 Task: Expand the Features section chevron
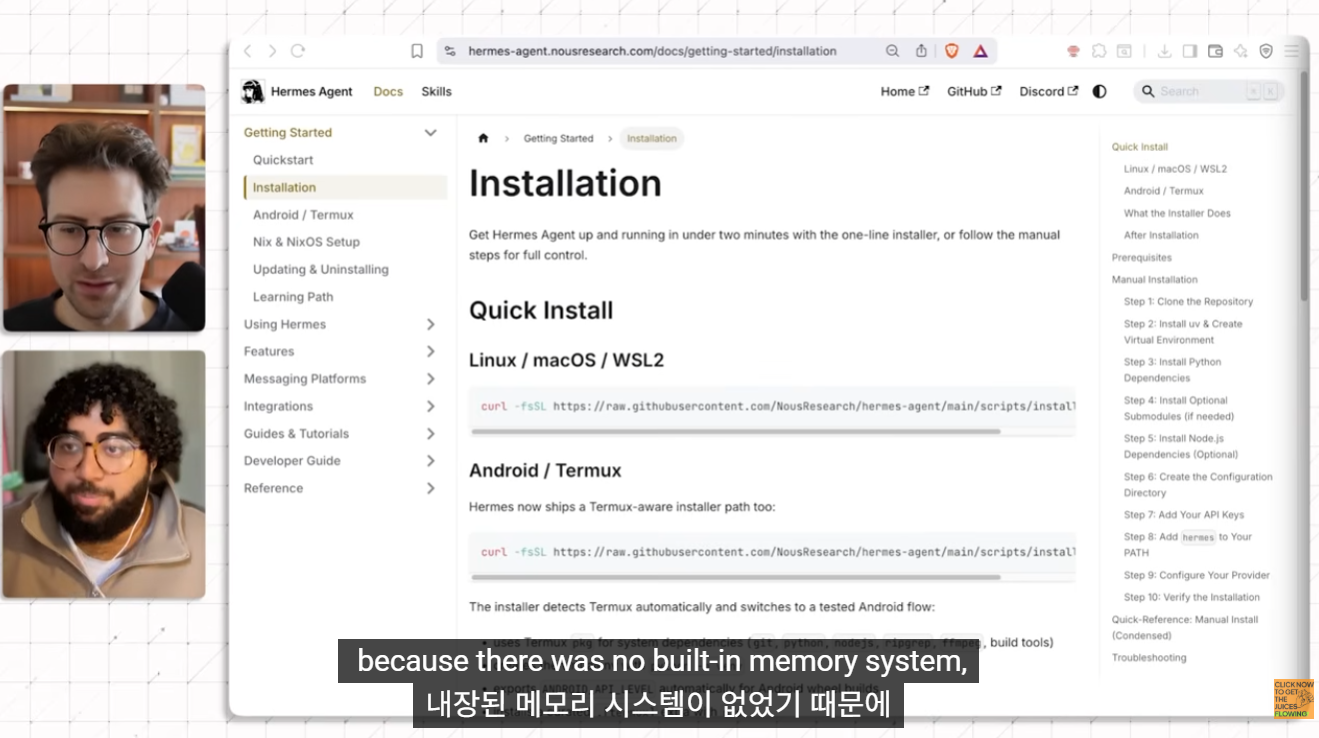point(431,352)
